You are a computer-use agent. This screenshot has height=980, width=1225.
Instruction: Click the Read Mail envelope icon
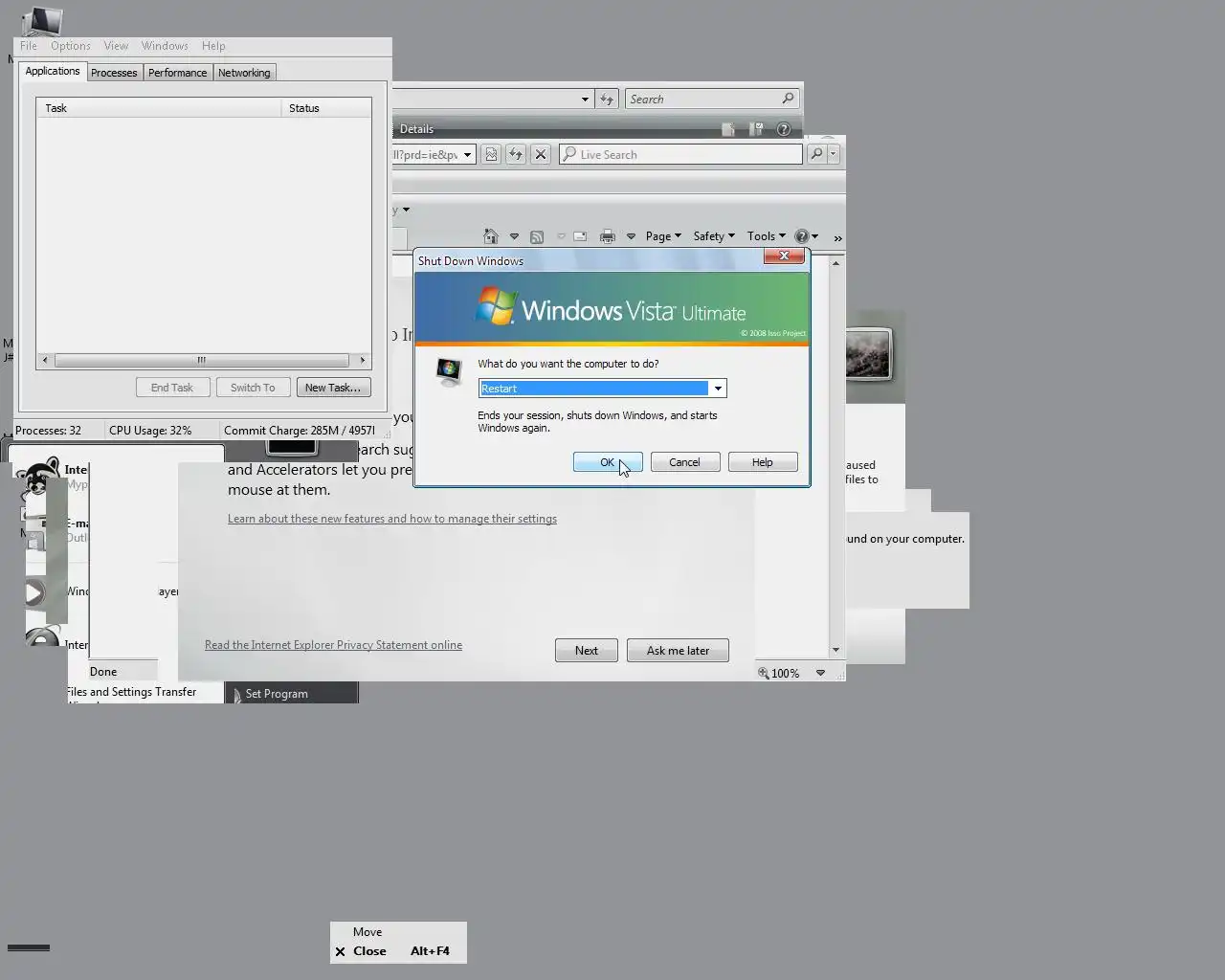(x=580, y=236)
